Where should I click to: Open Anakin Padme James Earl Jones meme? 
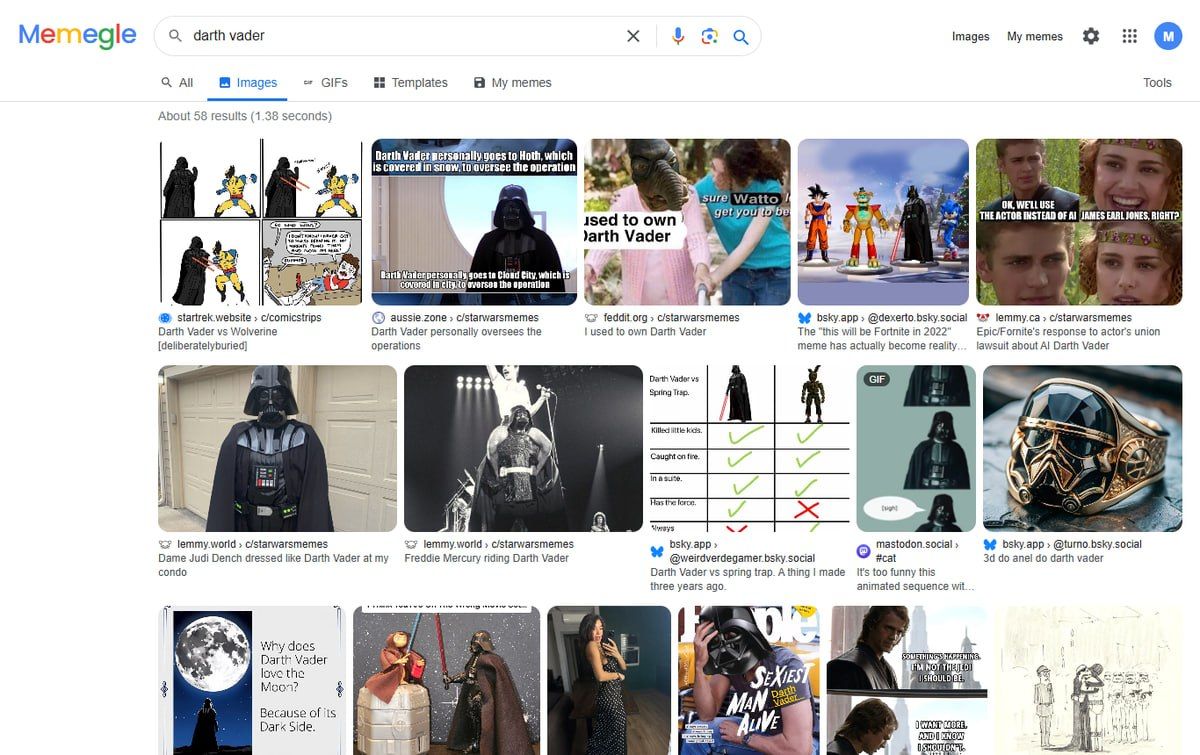coord(1079,222)
